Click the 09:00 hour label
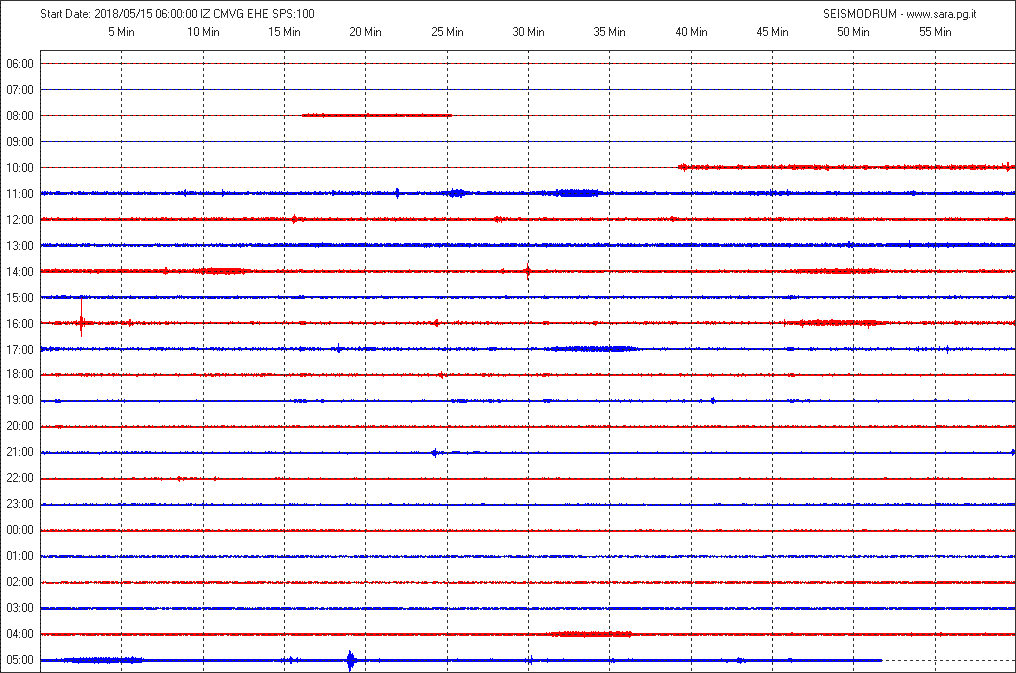 20,142
